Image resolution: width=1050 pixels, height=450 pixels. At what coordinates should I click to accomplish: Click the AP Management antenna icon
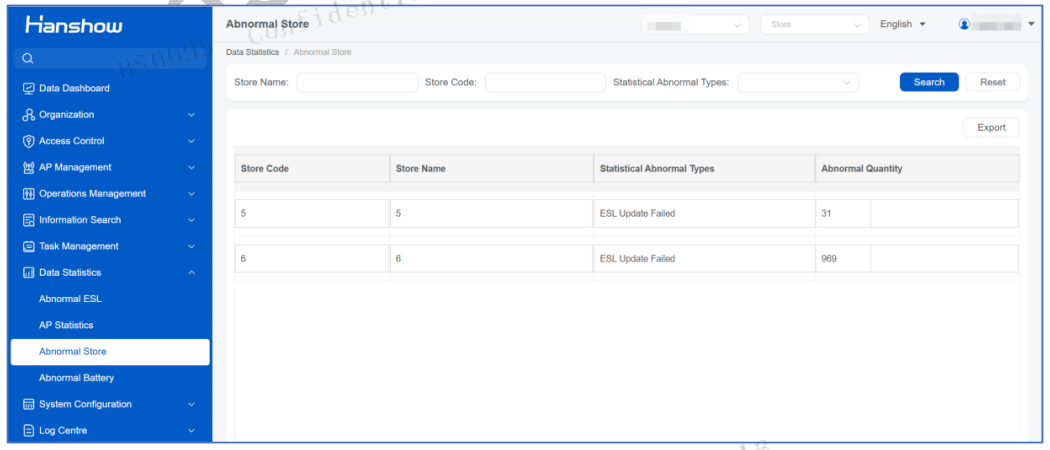click(28, 167)
